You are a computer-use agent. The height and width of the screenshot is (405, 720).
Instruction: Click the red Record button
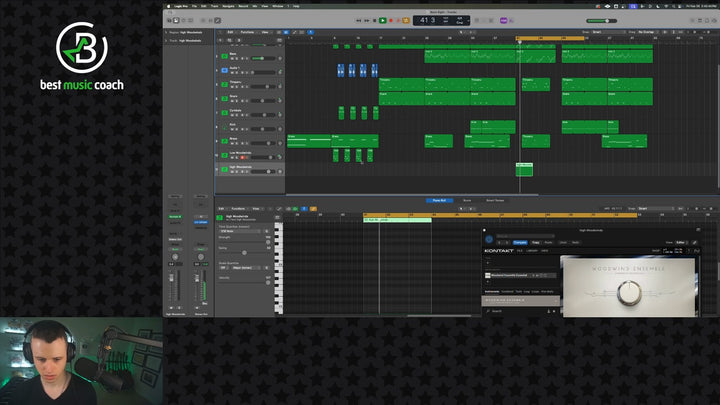(x=391, y=21)
